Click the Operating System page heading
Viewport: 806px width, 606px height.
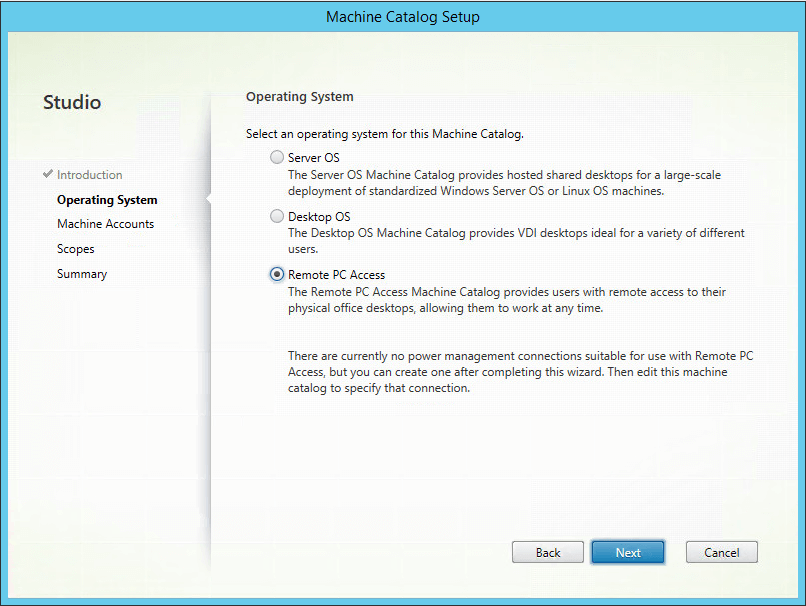[x=300, y=97]
